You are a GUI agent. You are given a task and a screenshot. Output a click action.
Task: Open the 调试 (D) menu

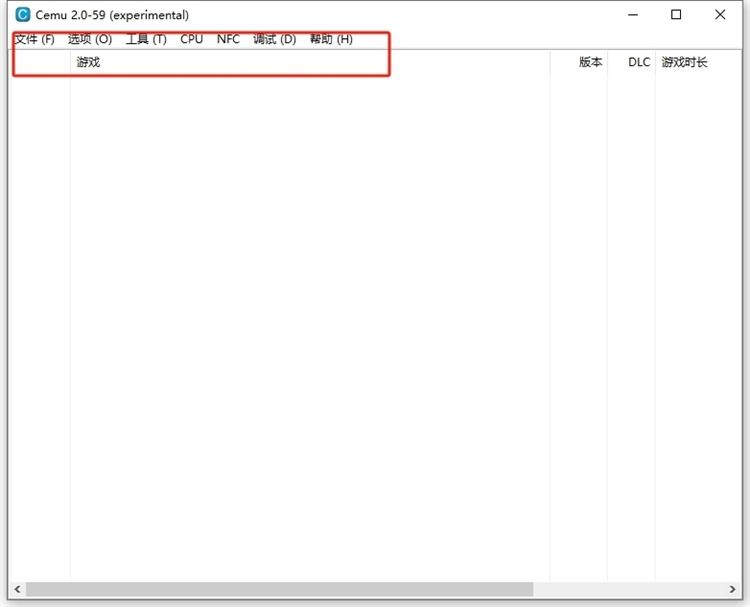point(274,39)
